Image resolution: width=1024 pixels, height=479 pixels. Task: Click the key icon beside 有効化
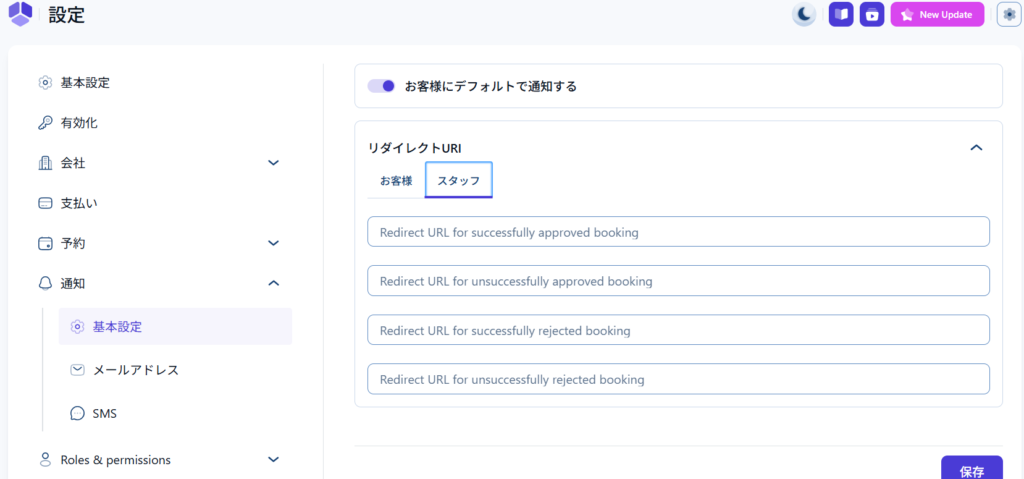[45, 123]
